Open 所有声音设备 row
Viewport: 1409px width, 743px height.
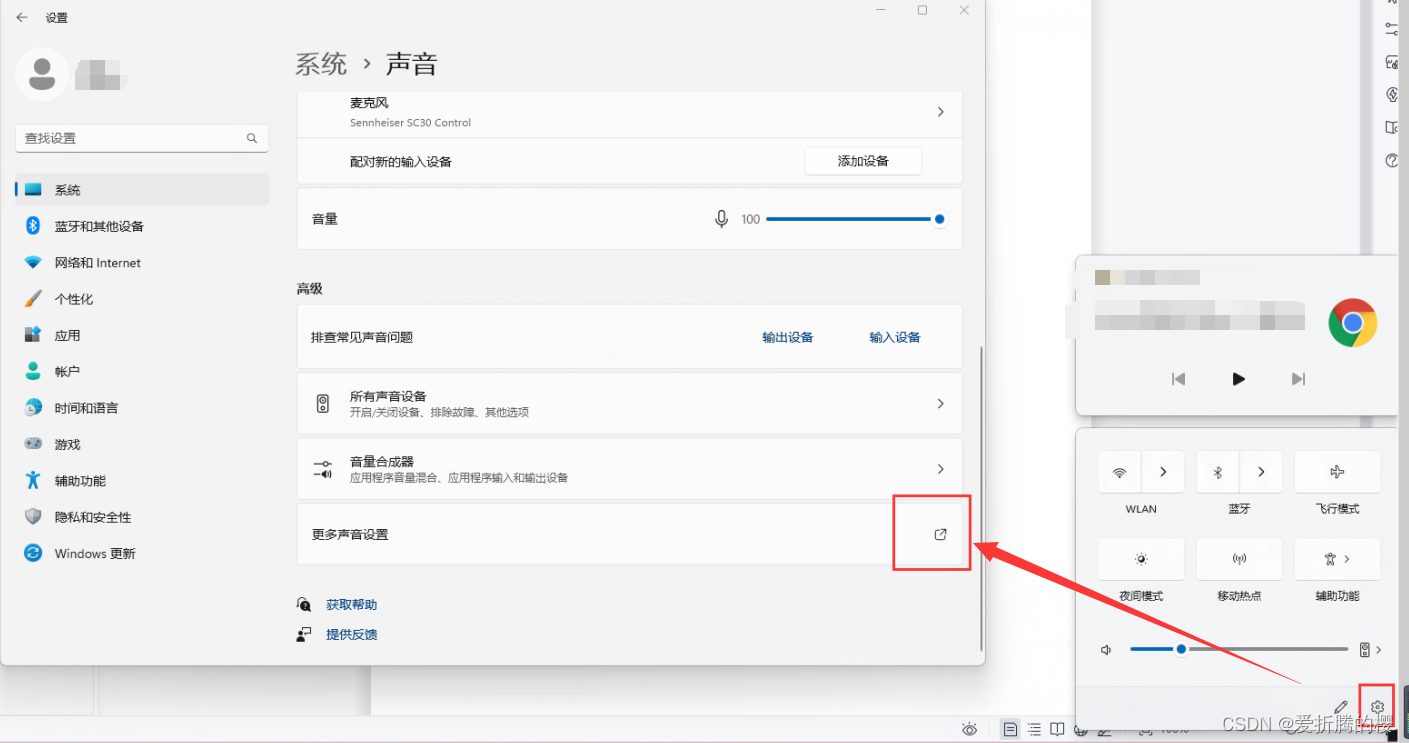[x=629, y=403]
